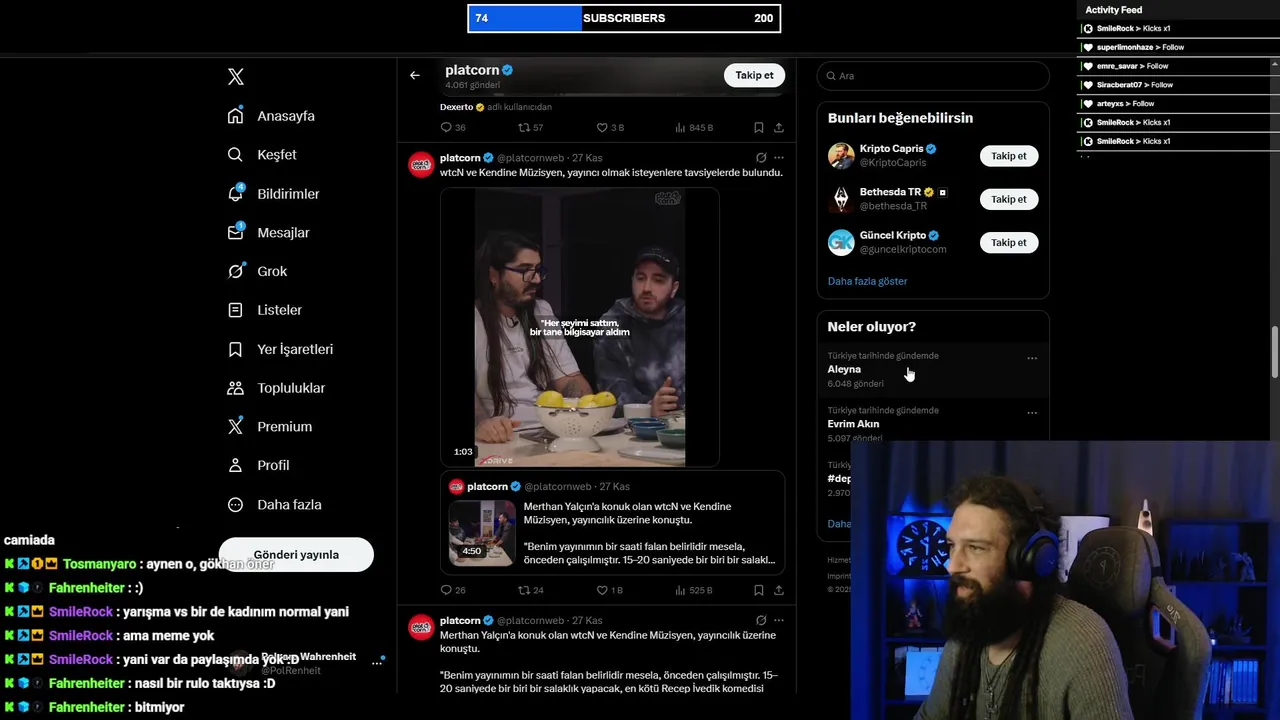Viewport: 1280px width, 720px height.
Task: Reply to the Dexerto post with 36 comments
Action: pyautogui.click(x=453, y=128)
